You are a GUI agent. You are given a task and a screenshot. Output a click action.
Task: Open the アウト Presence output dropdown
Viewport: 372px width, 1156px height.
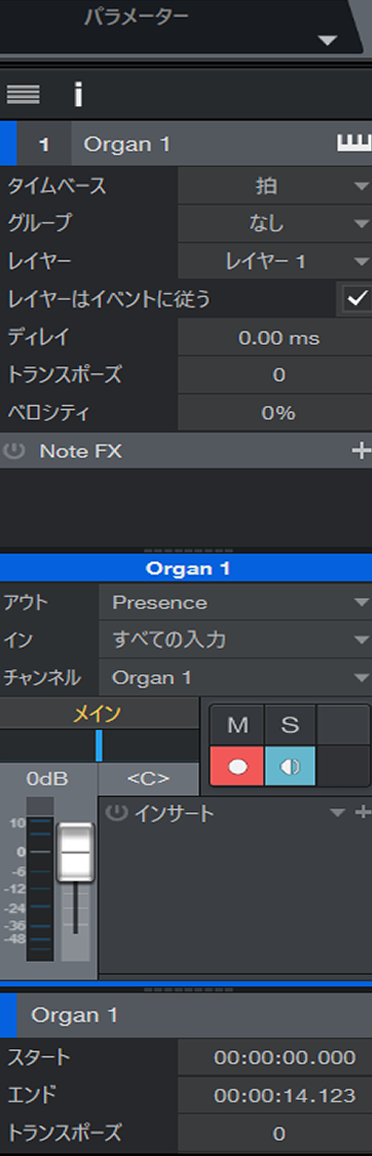point(236,602)
